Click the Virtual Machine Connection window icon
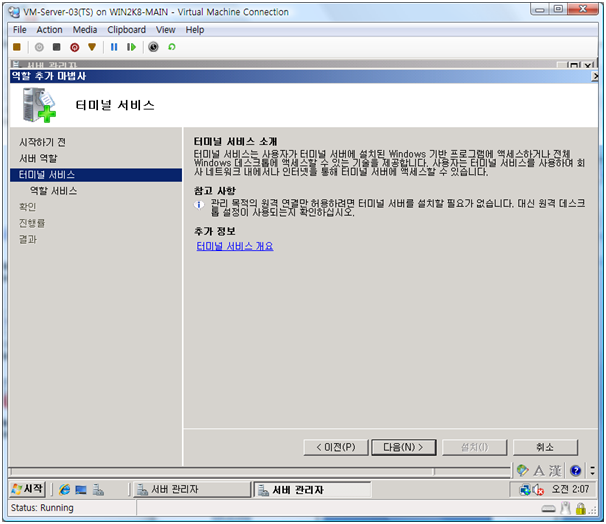Viewport: 606px width, 524px height. click(14, 12)
